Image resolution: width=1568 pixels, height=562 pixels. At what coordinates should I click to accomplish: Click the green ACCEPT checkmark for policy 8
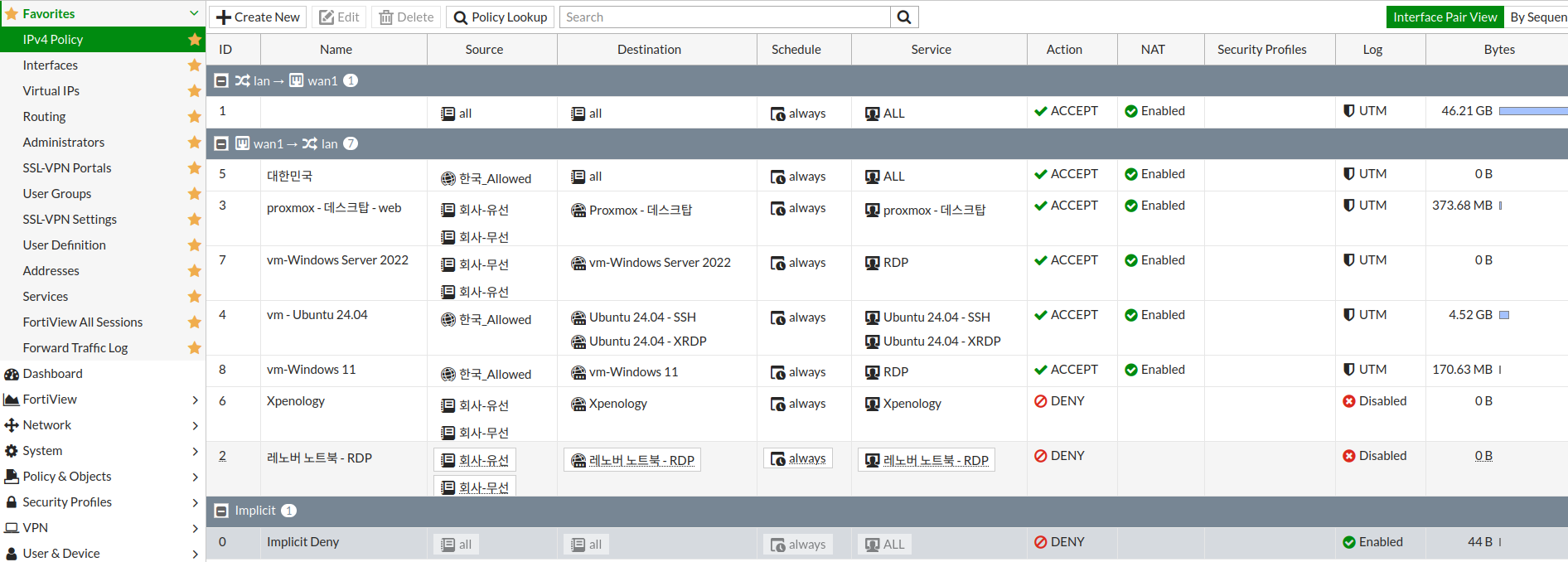[x=1041, y=370]
